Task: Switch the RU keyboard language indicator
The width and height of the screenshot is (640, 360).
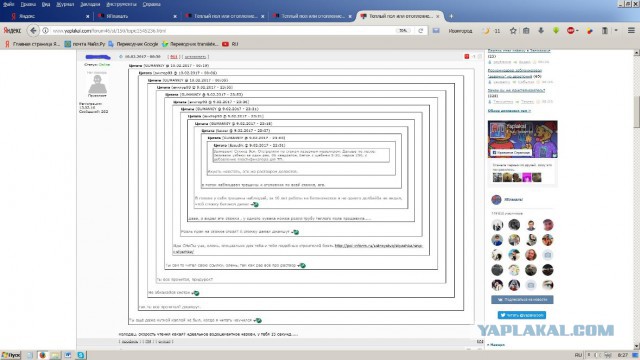Action: 578,355
